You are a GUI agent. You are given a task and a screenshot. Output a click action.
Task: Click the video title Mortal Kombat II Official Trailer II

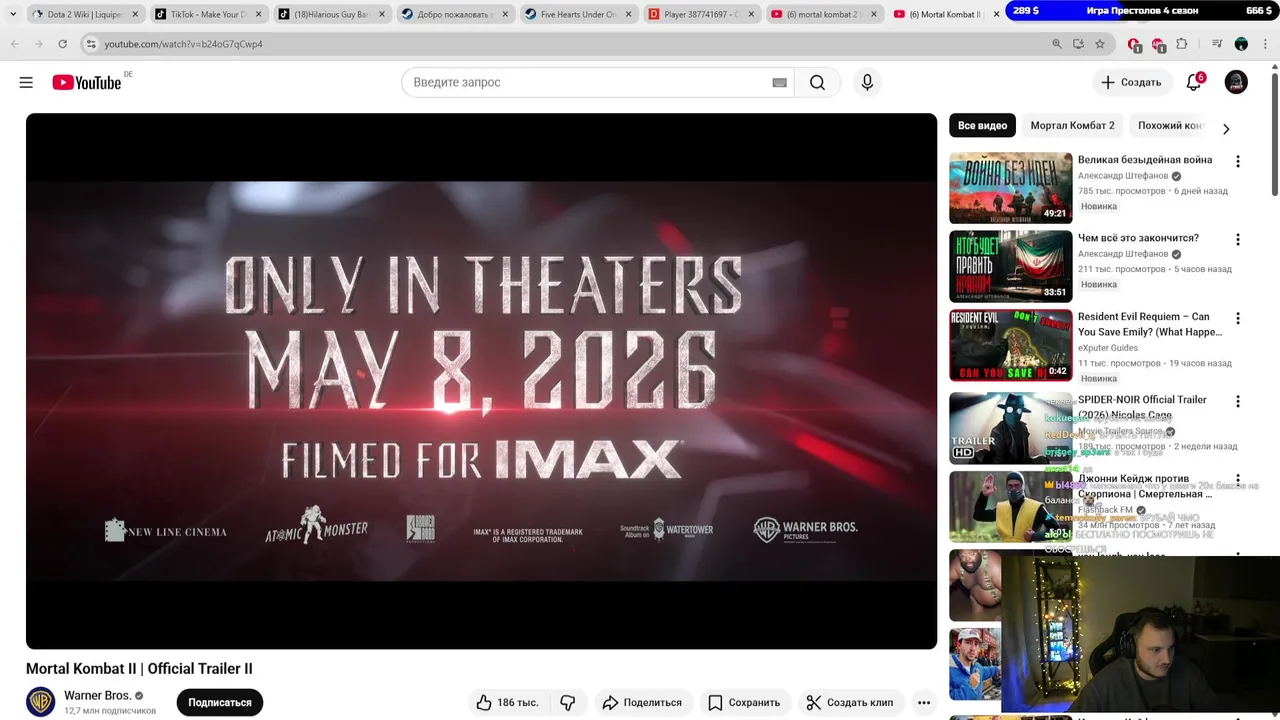click(139, 669)
